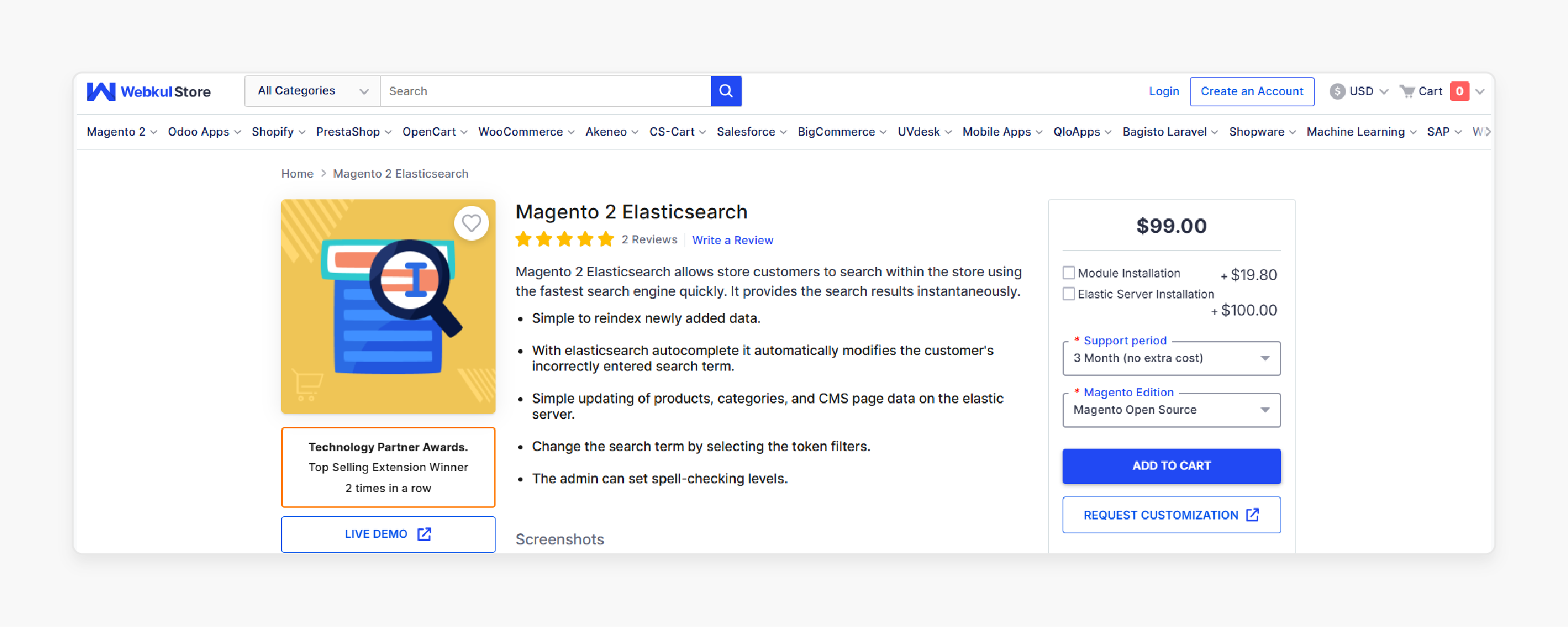Click the Screenshots heading
The height and width of the screenshot is (629, 1568).
[560, 539]
